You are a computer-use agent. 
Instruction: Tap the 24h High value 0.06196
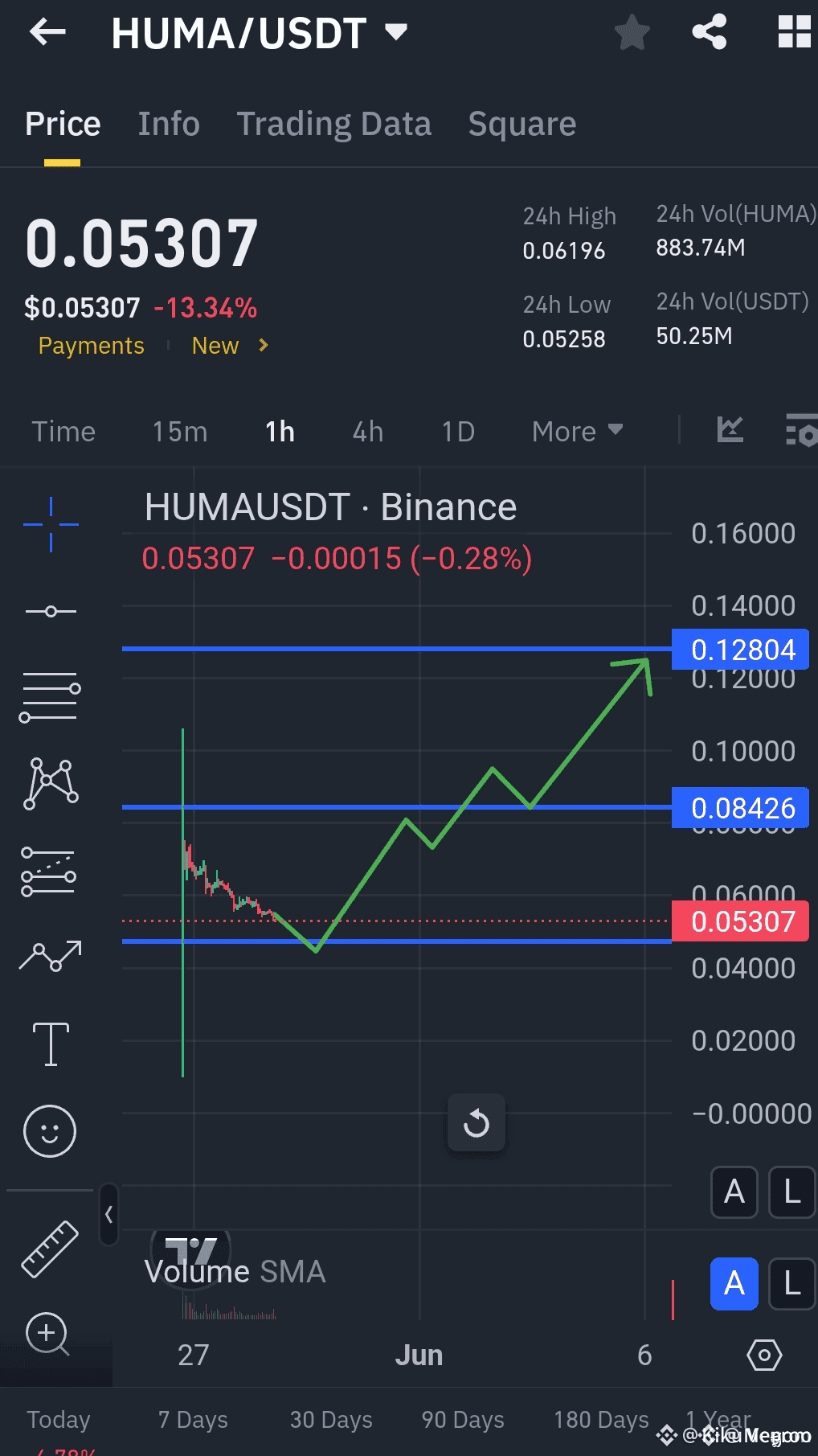564,251
